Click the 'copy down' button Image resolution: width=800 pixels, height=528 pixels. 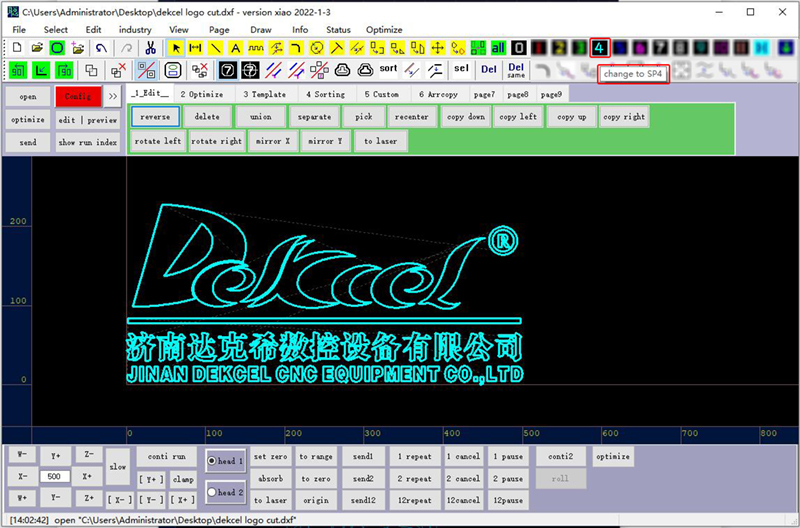466,117
